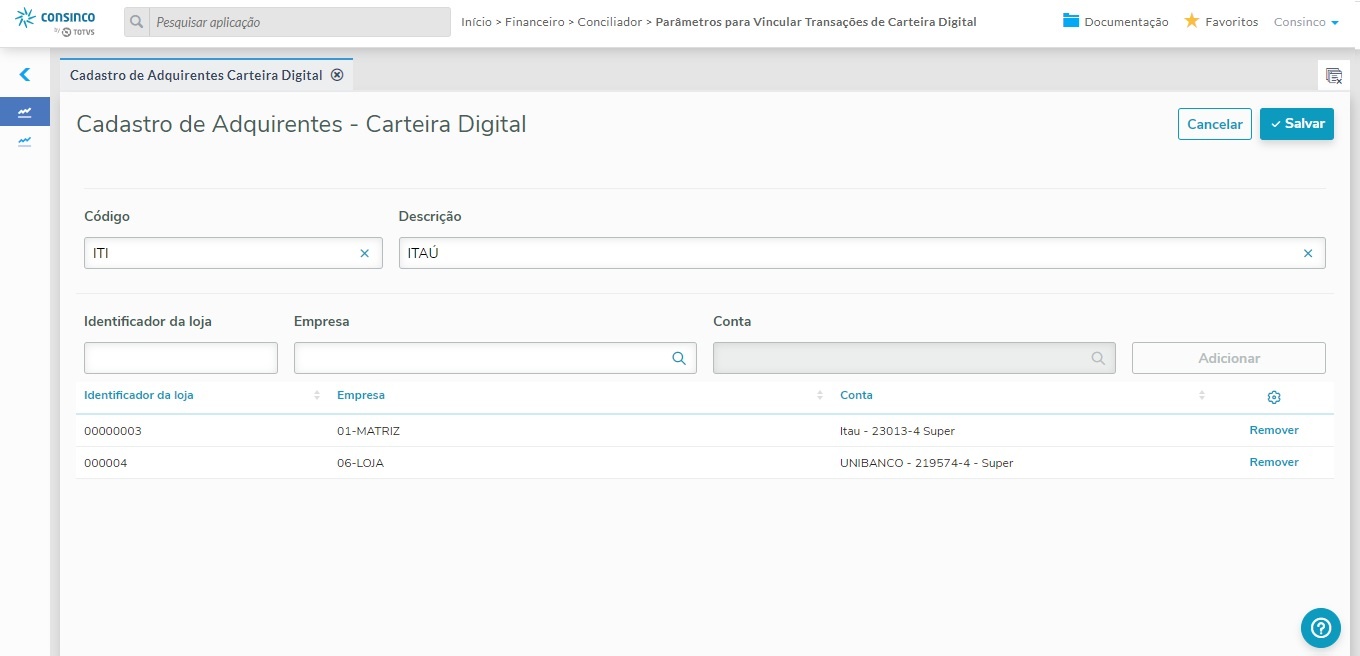This screenshot has height=656, width=1360.
Task: Select the first chart icon in sidebar
Action: click(25, 112)
